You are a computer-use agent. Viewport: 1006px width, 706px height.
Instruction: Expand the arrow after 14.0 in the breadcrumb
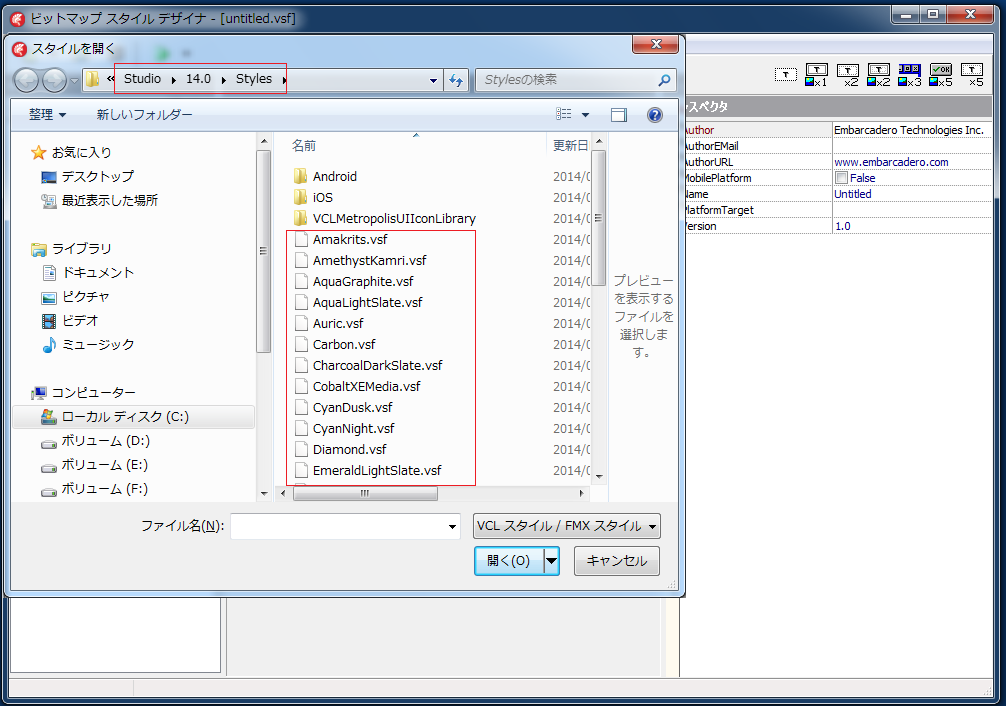tap(223, 80)
